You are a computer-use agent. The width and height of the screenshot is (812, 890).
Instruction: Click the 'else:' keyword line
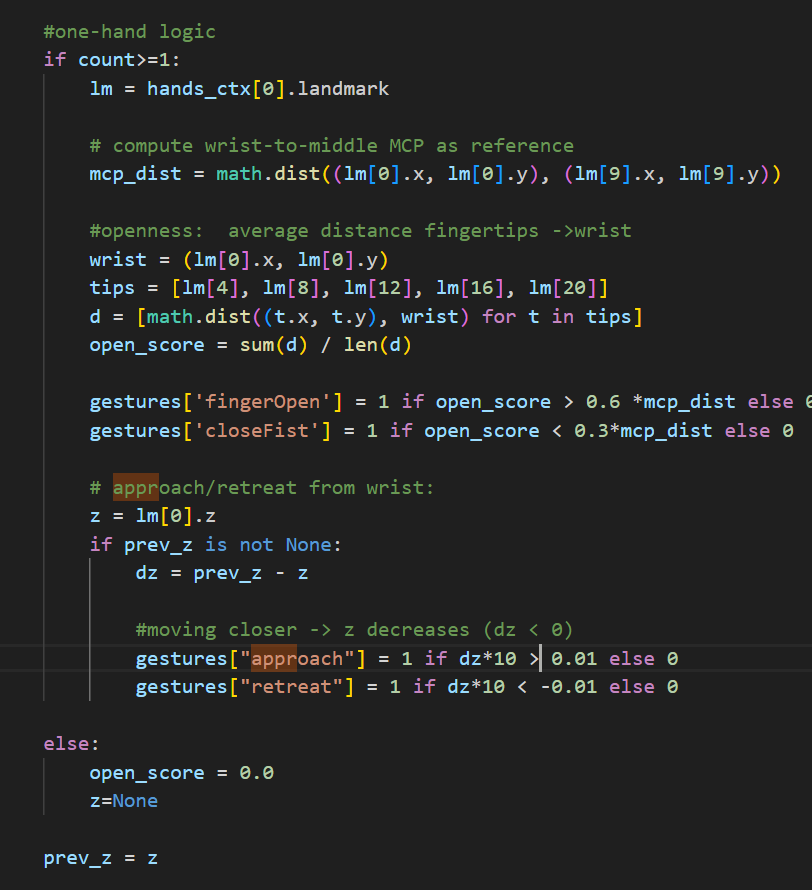coord(71,744)
